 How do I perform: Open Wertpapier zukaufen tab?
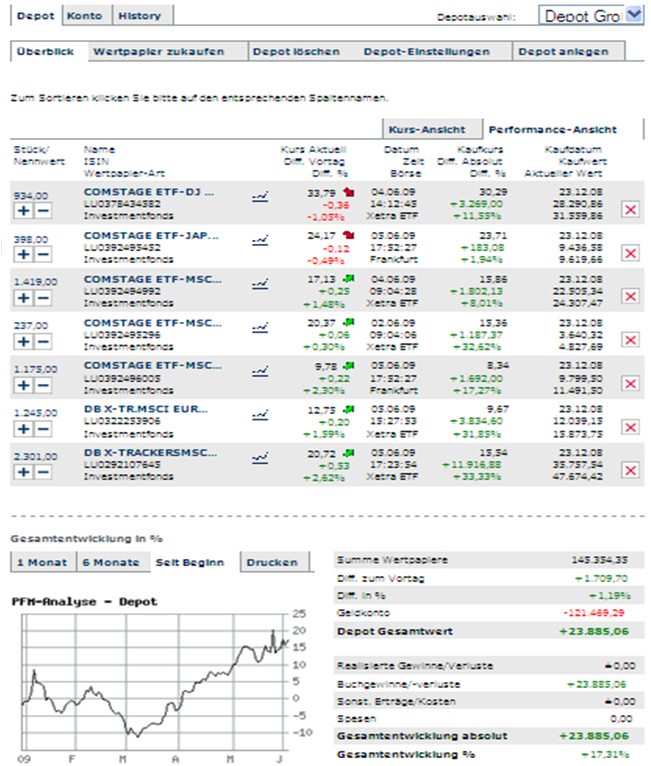tap(158, 51)
